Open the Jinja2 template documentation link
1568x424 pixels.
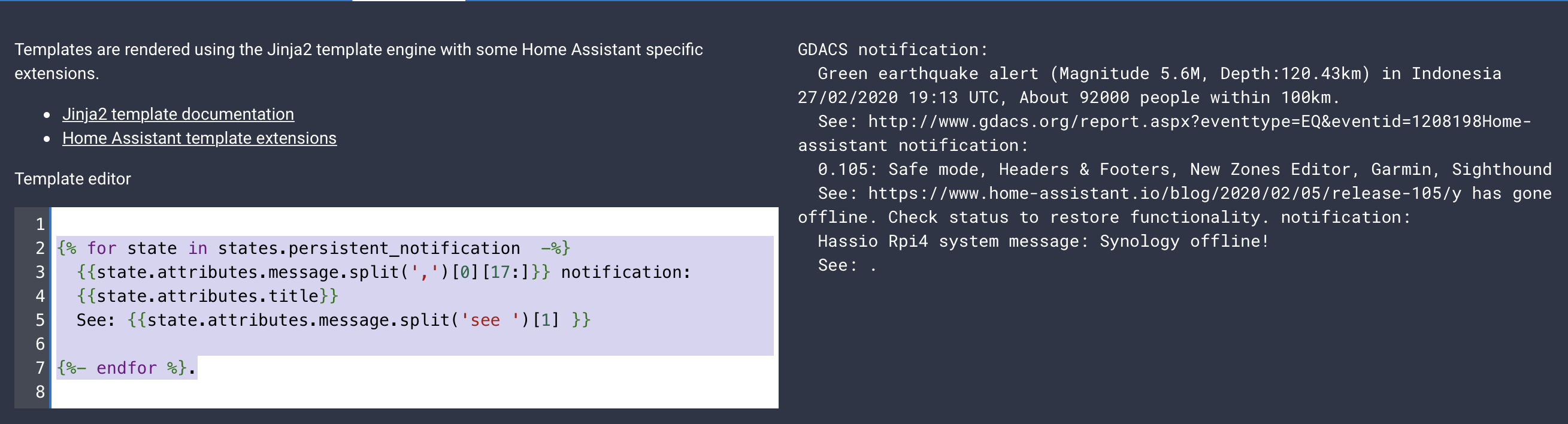(x=177, y=114)
